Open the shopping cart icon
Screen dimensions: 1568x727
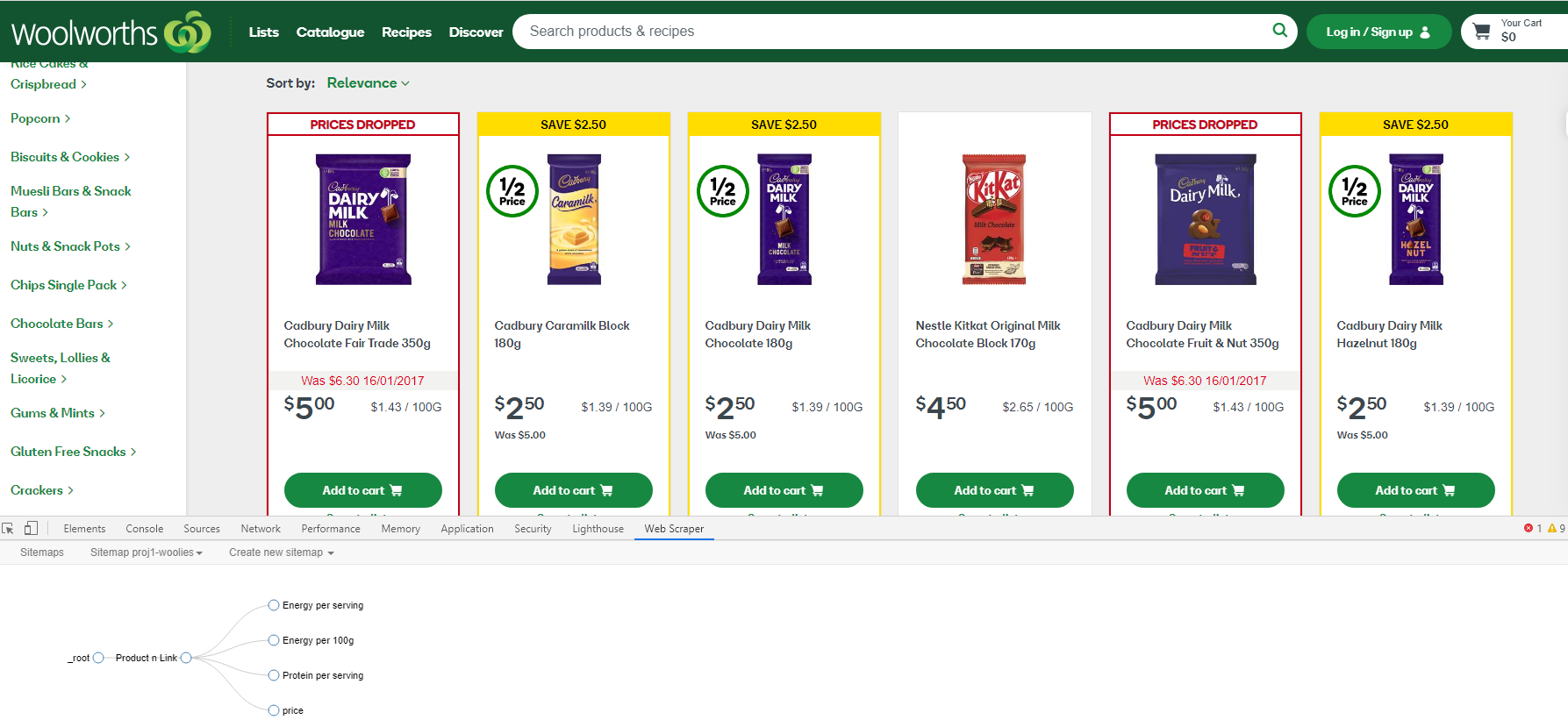1482,32
